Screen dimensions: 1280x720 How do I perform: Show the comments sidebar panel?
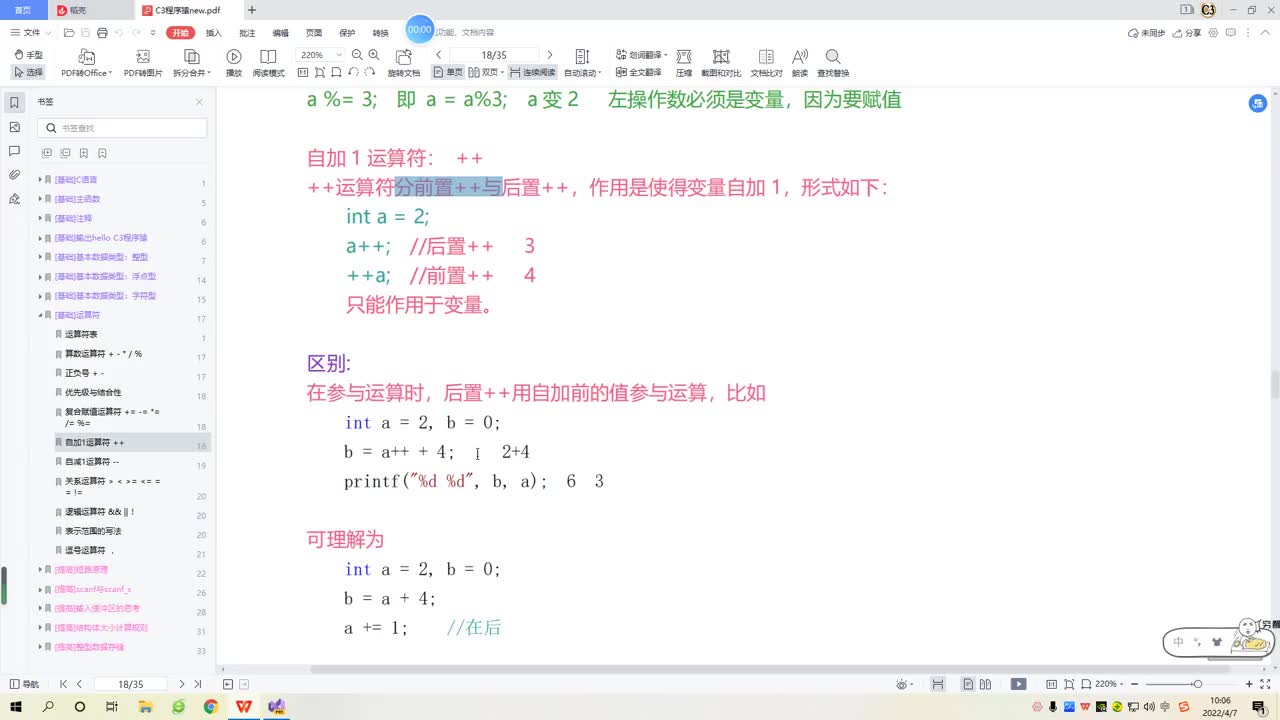tap(14, 151)
